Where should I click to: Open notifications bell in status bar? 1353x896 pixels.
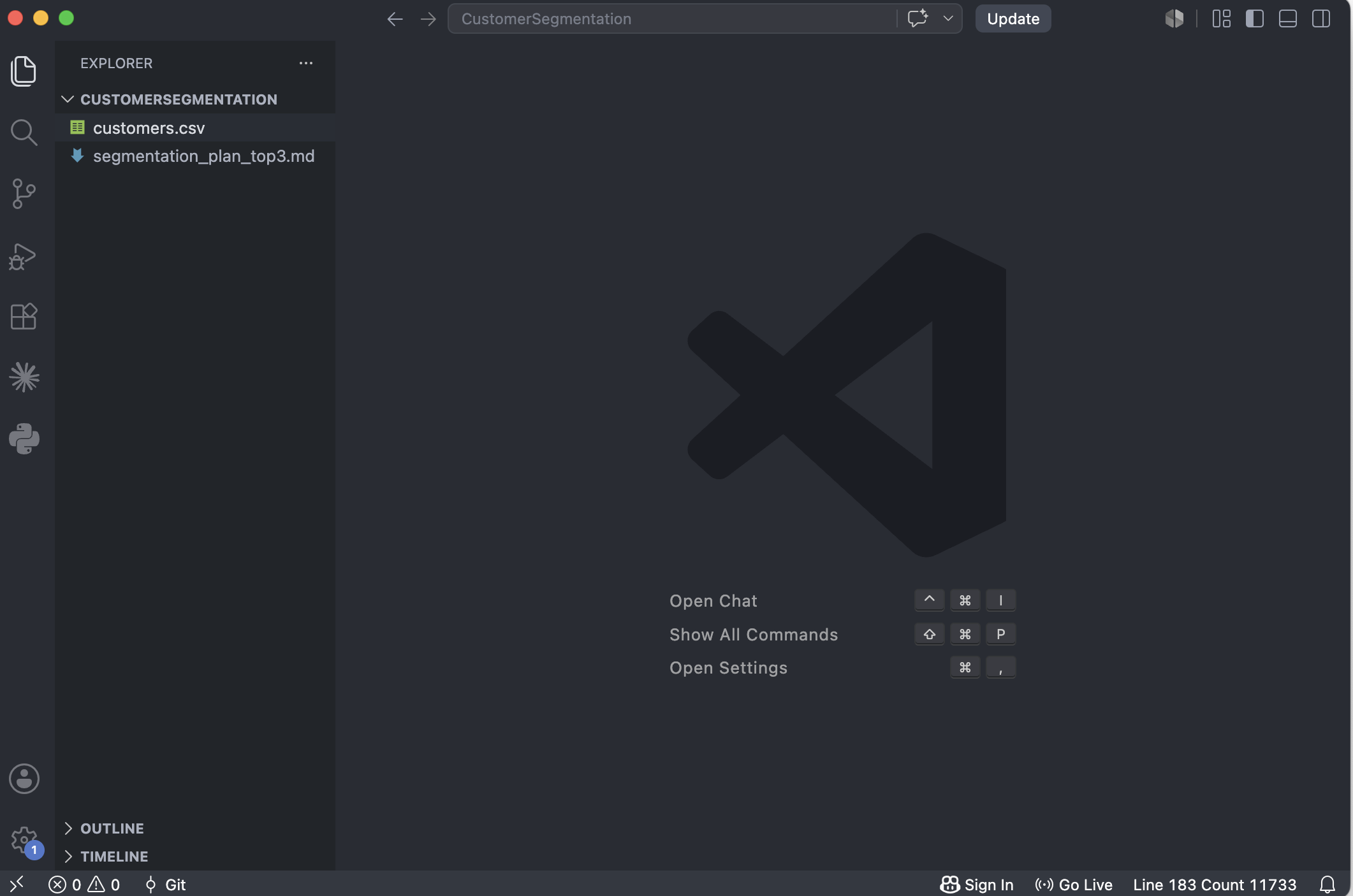point(1327,885)
